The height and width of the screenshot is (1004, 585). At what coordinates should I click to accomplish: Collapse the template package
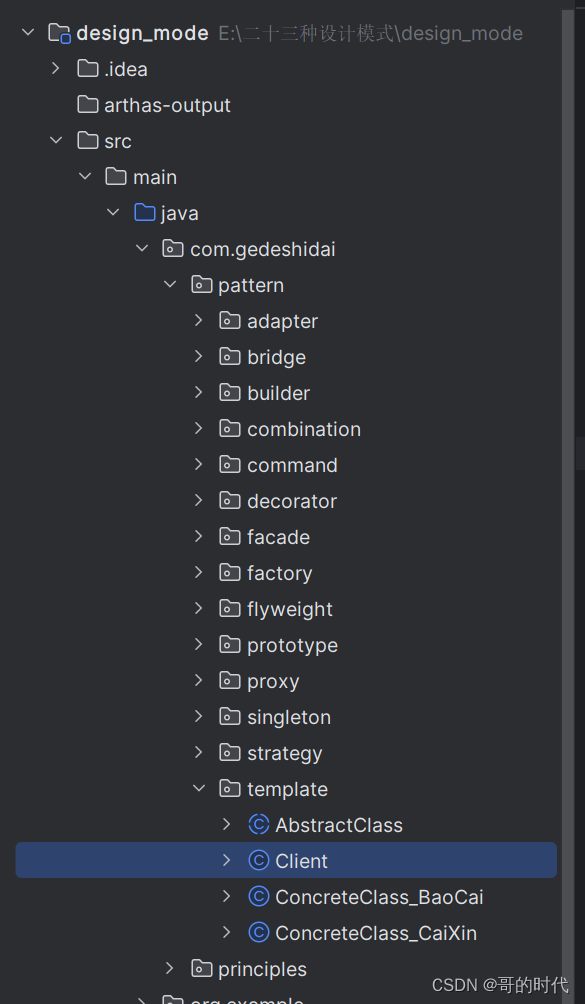coord(199,788)
